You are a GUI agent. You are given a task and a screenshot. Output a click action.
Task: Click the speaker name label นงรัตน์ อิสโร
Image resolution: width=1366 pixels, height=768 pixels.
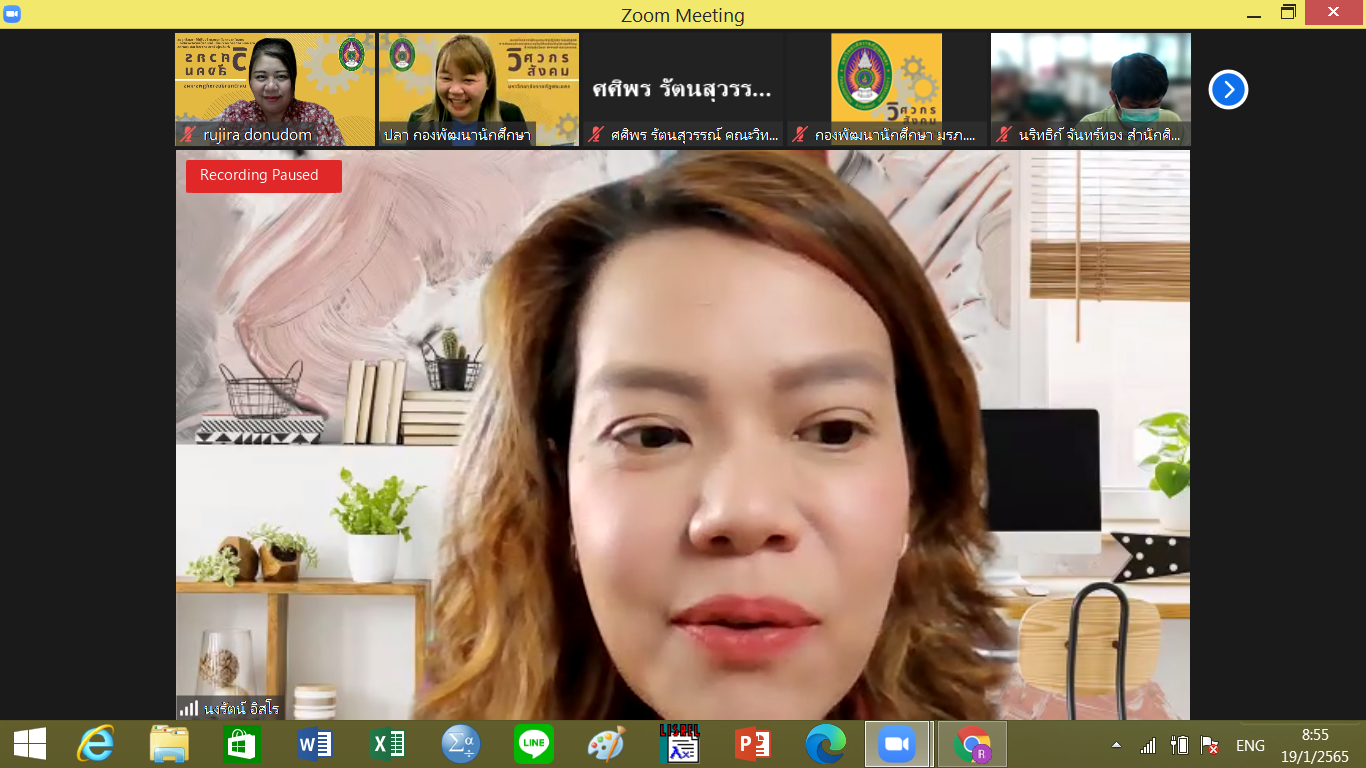pos(241,708)
